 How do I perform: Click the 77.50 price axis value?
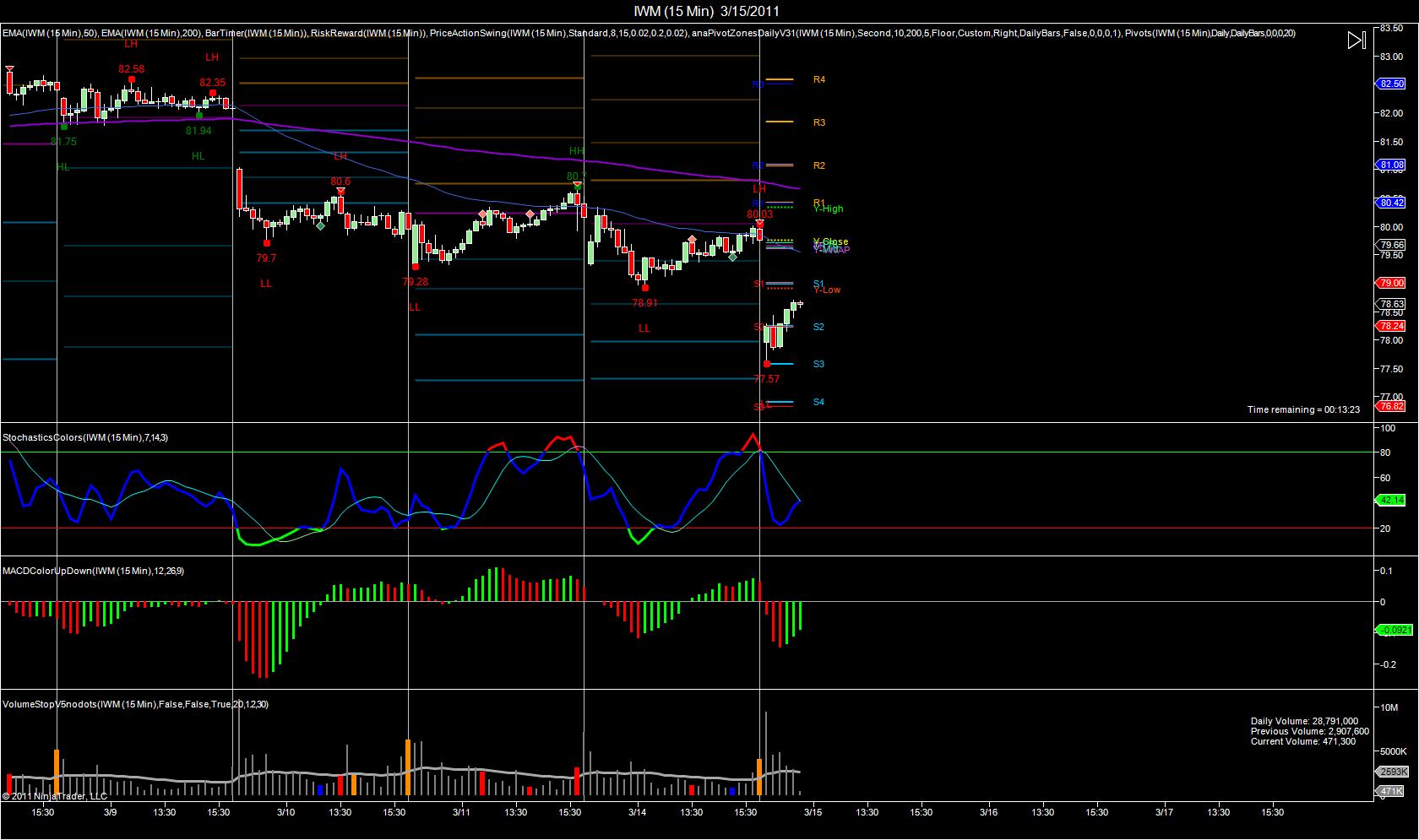(1390, 369)
